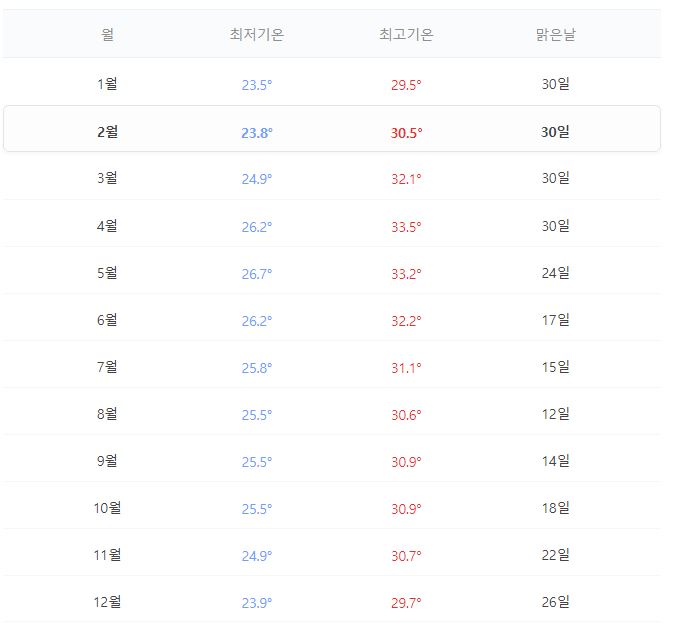Viewport: 677px width, 637px height.
Task: Click the 30일 sunny days in 3월 row
Action: click(x=556, y=178)
